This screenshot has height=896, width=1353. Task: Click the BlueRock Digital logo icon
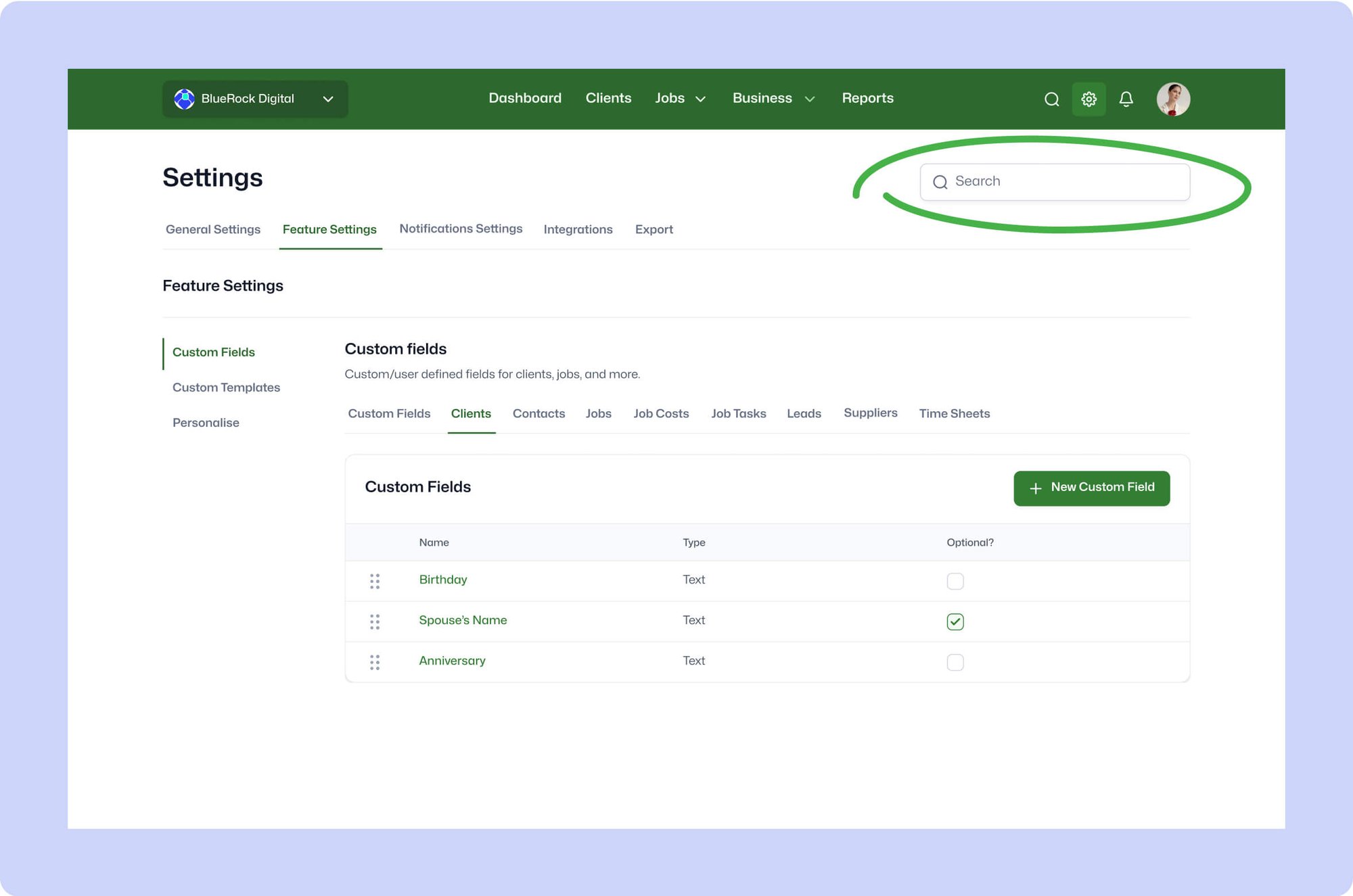(184, 99)
